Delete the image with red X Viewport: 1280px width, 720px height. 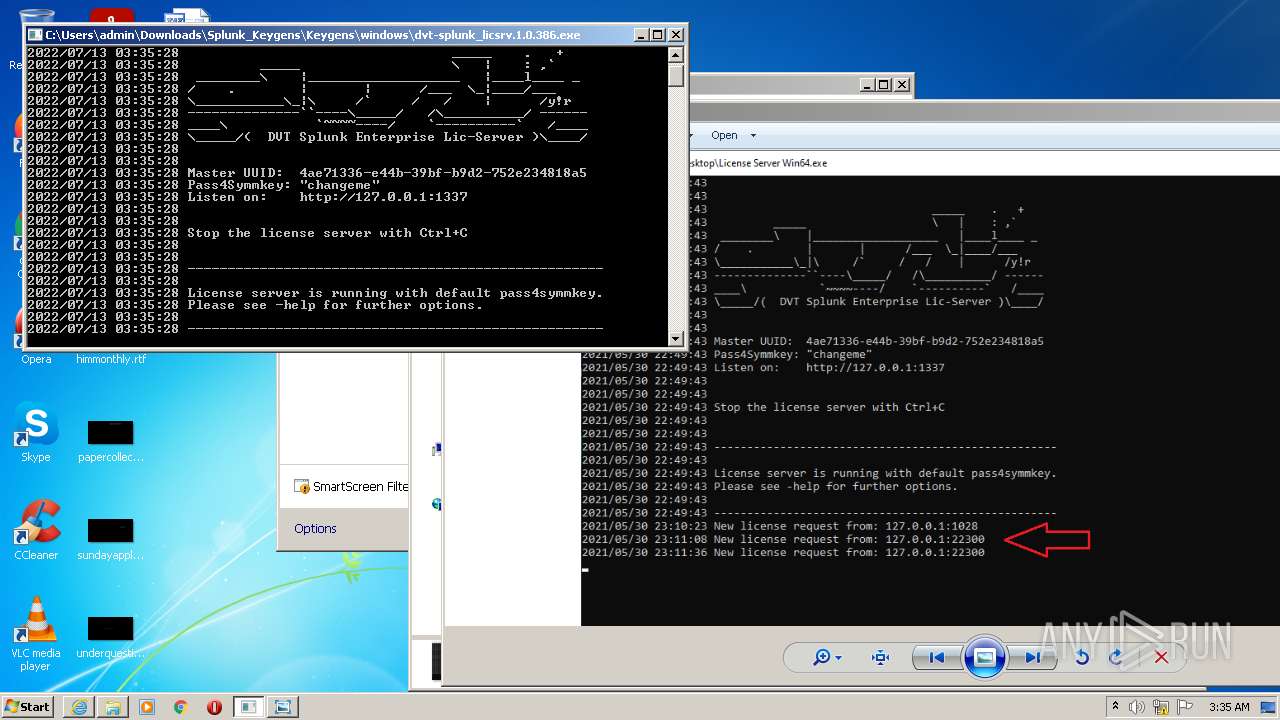click(x=1161, y=657)
